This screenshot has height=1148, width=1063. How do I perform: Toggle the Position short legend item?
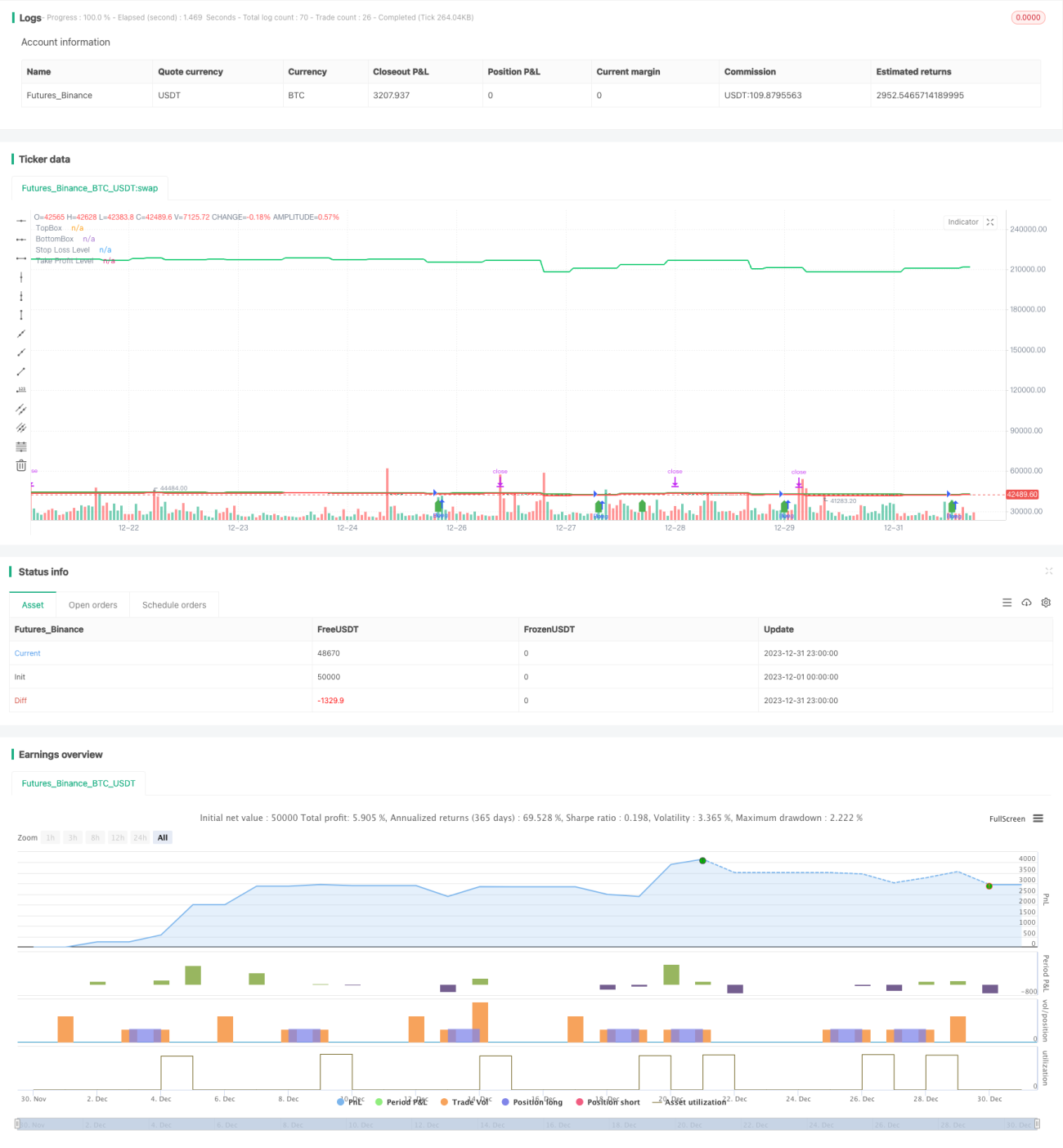click(x=608, y=1102)
